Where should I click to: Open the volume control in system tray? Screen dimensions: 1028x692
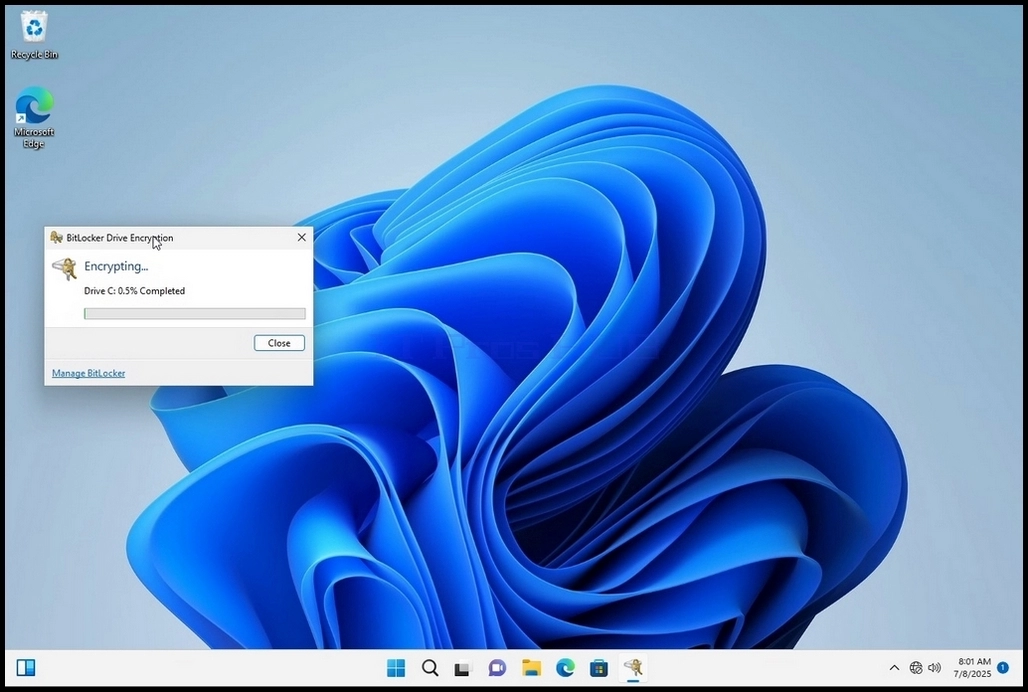[934, 668]
